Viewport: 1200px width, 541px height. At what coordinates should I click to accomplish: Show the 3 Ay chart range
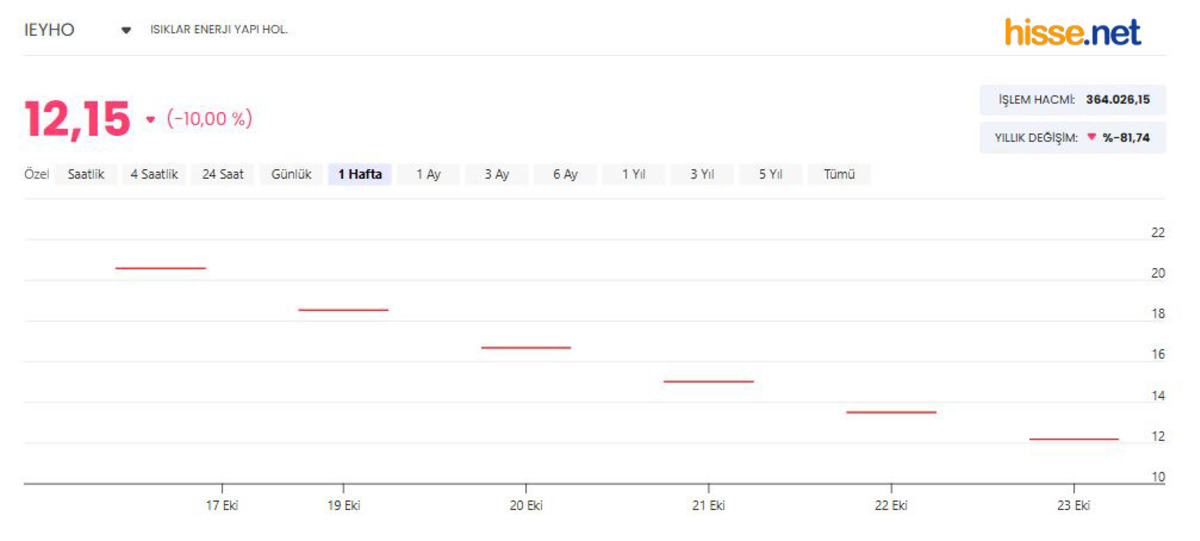[497, 174]
